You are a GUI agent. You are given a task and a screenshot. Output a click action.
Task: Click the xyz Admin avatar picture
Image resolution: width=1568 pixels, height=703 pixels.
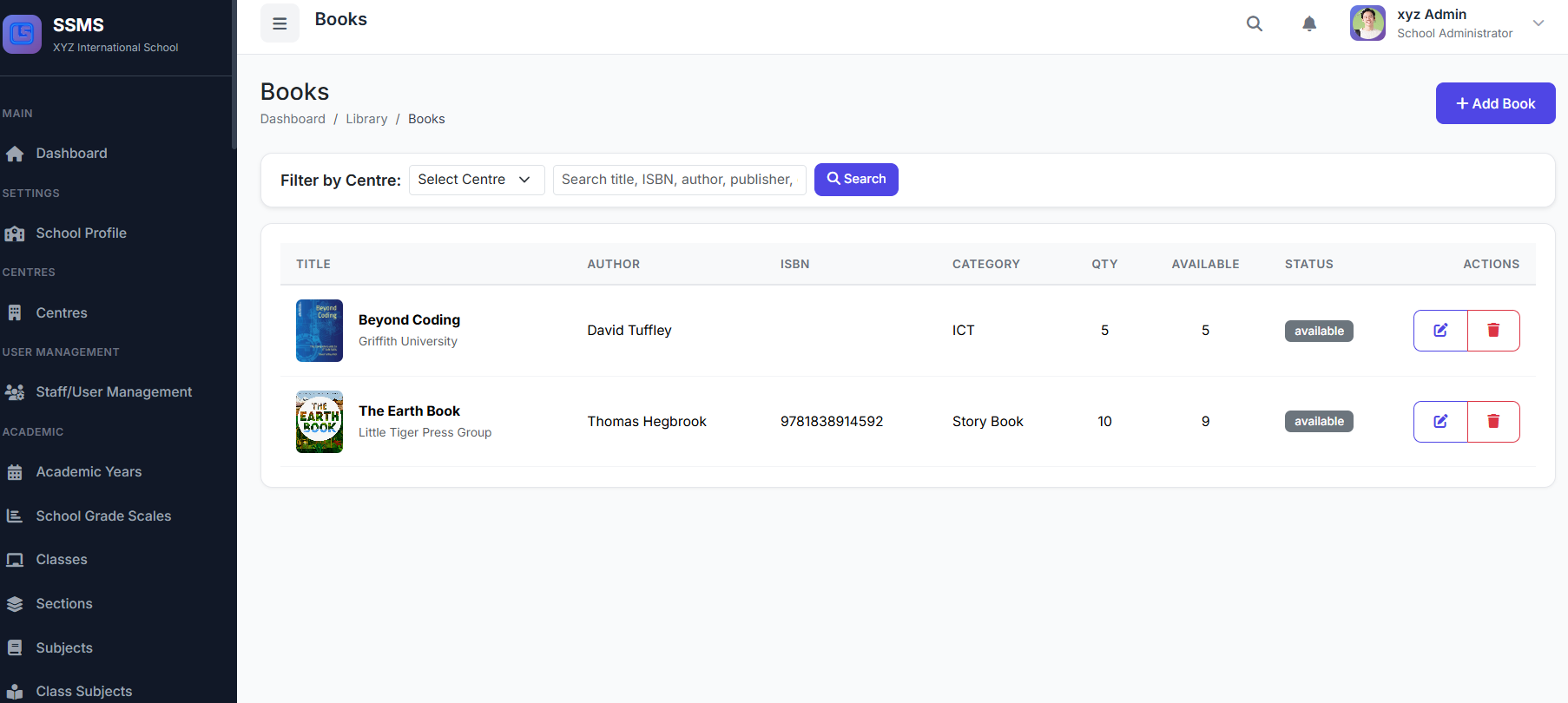point(1367,23)
